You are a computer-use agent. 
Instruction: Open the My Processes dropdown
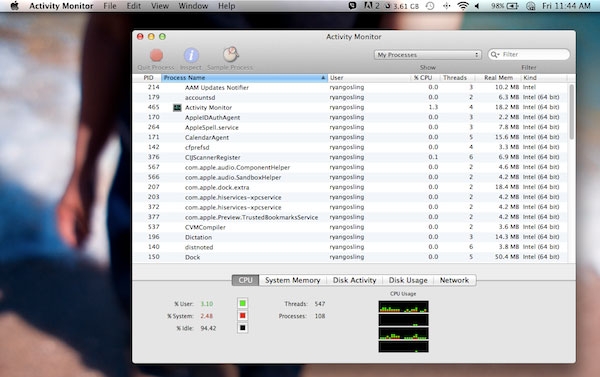[x=427, y=55]
